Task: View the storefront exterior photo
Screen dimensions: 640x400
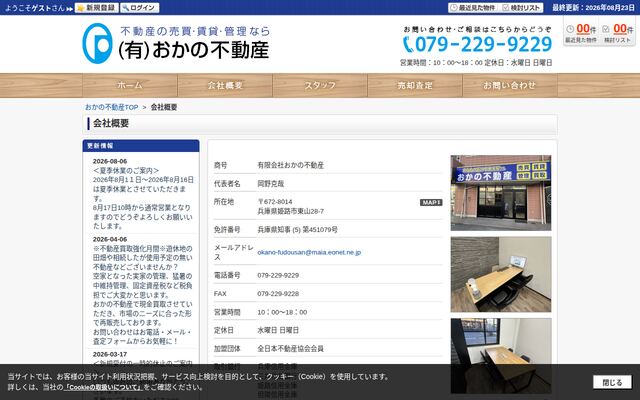Action: pyautogui.click(x=501, y=193)
